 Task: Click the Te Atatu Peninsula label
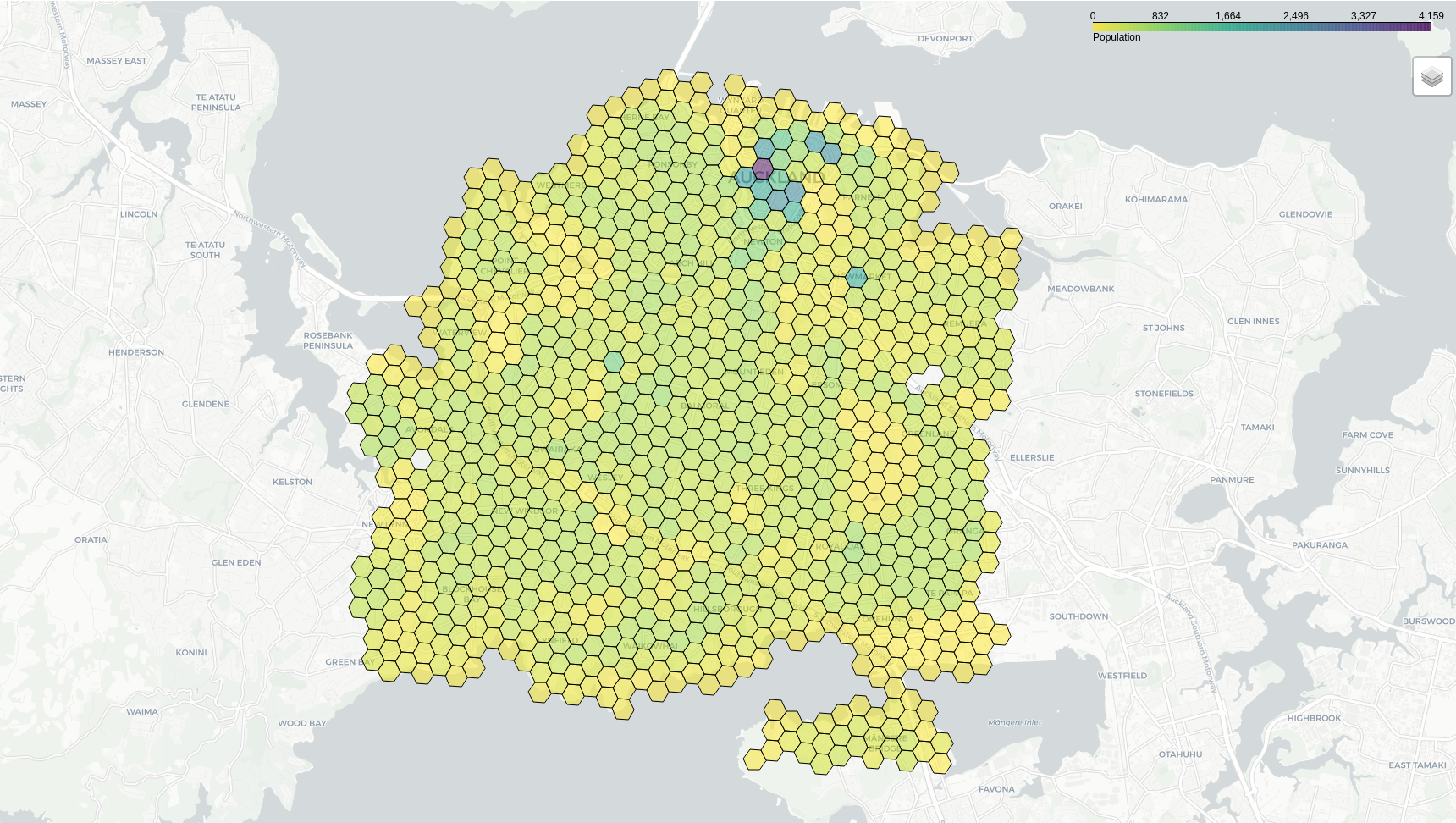216,102
